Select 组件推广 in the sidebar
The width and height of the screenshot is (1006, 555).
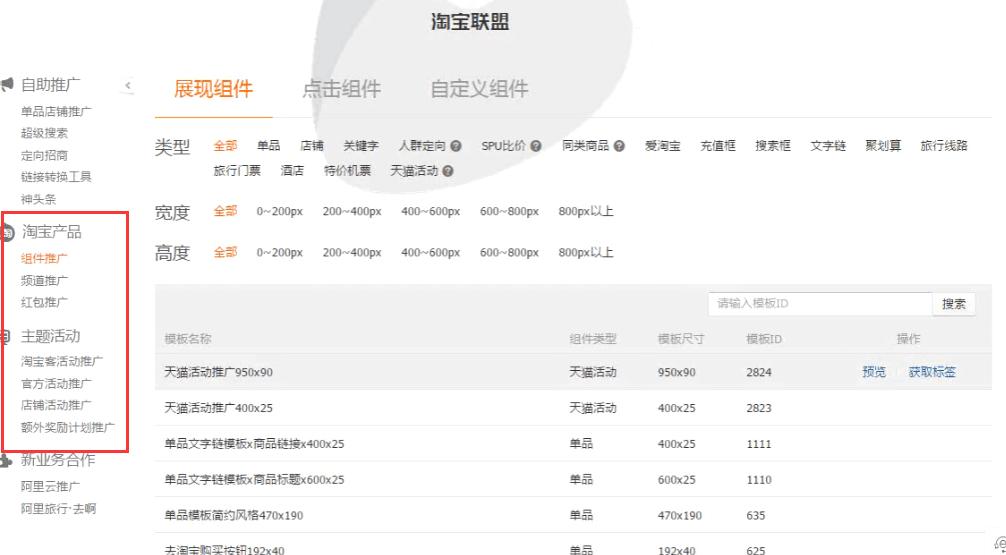click(x=44, y=259)
